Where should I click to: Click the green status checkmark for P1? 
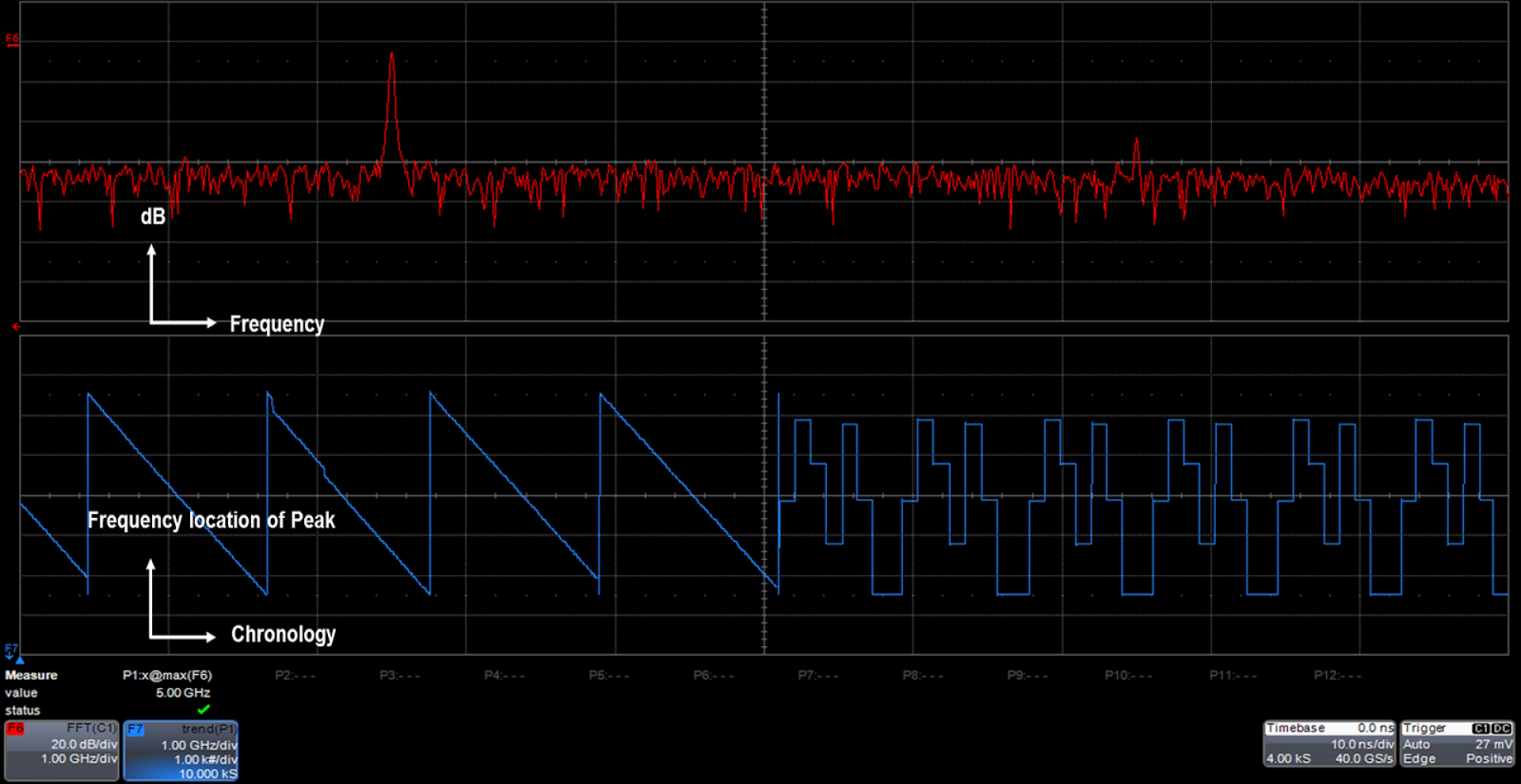pyautogui.click(x=204, y=710)
